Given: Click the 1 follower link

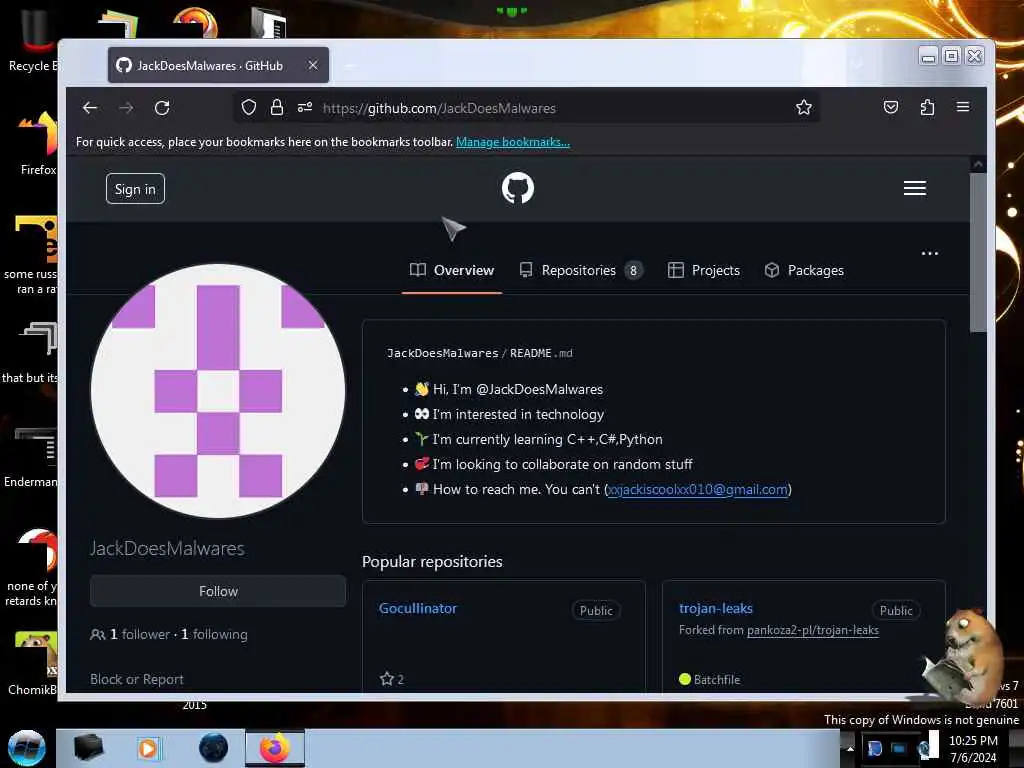Looking at the screenshot, I should click(139, 634).
